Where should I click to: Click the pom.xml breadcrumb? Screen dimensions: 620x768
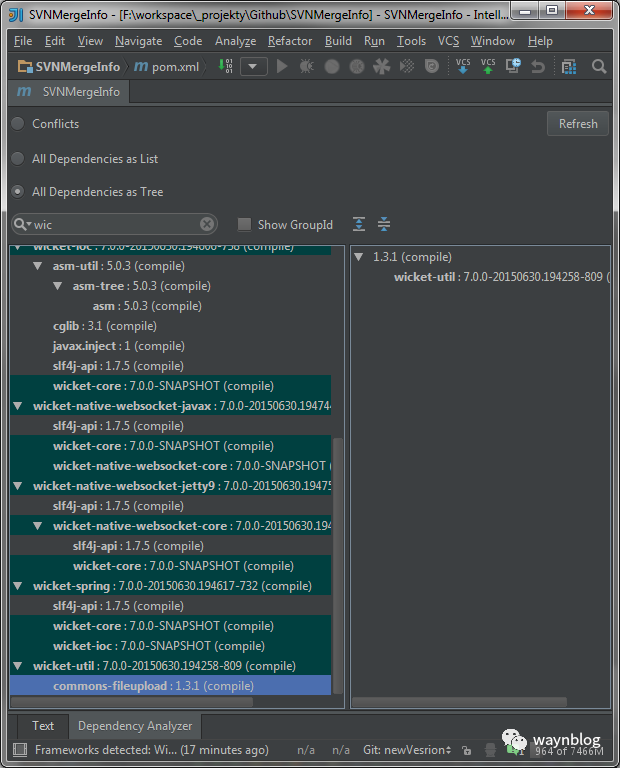pos(167,67)
